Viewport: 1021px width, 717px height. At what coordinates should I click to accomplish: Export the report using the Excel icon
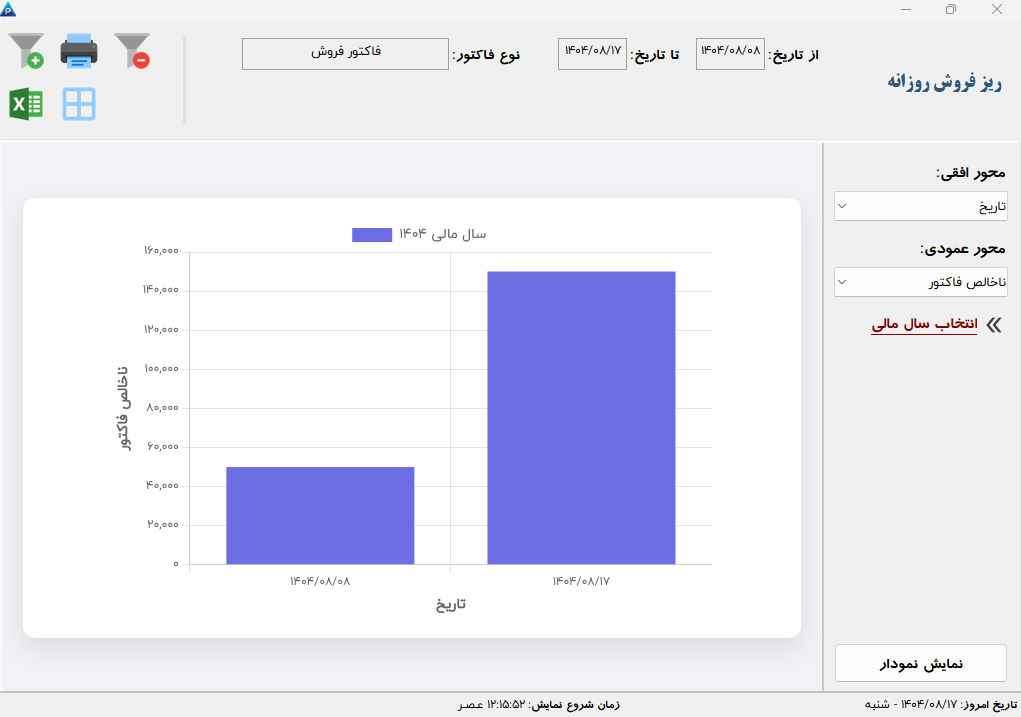(x=26, y=104)
